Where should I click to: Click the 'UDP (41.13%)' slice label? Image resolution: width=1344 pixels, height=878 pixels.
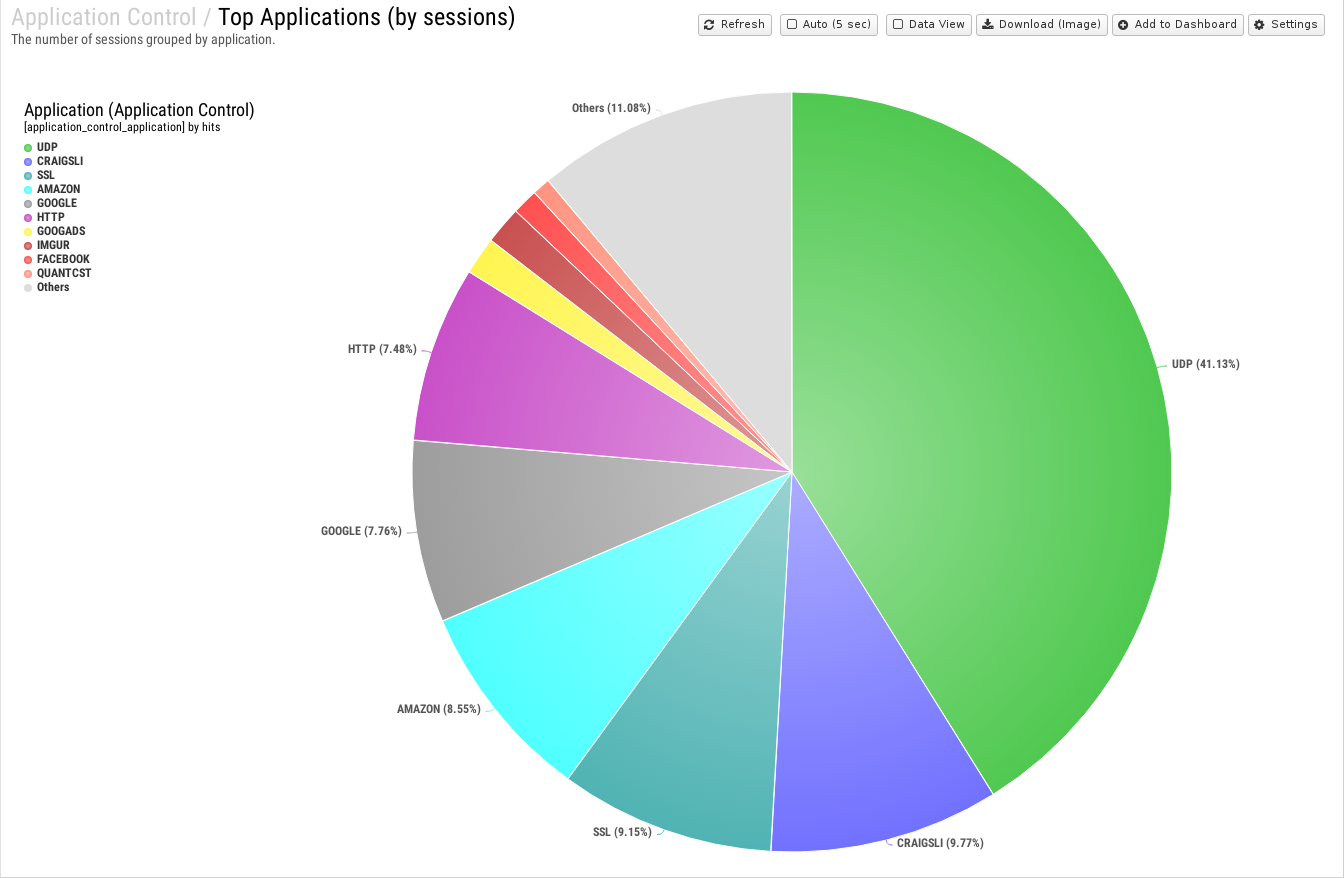point(1206,364)
